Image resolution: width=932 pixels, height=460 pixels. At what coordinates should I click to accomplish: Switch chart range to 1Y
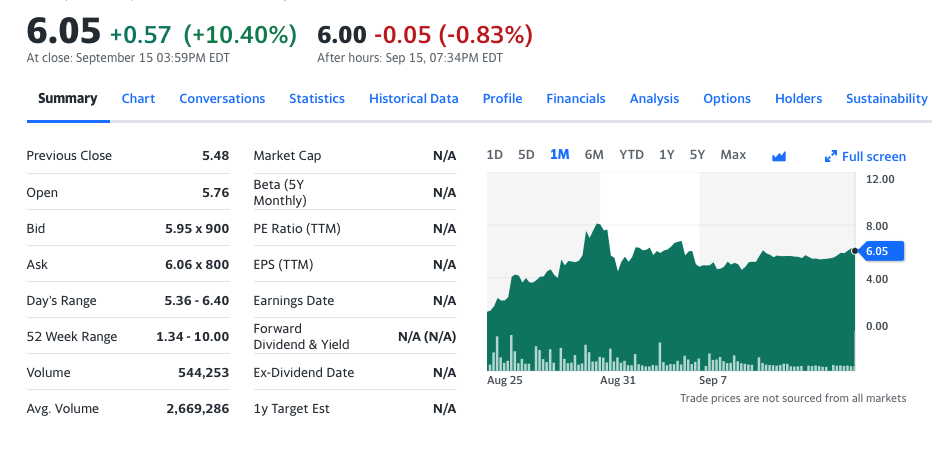point(666,155)
